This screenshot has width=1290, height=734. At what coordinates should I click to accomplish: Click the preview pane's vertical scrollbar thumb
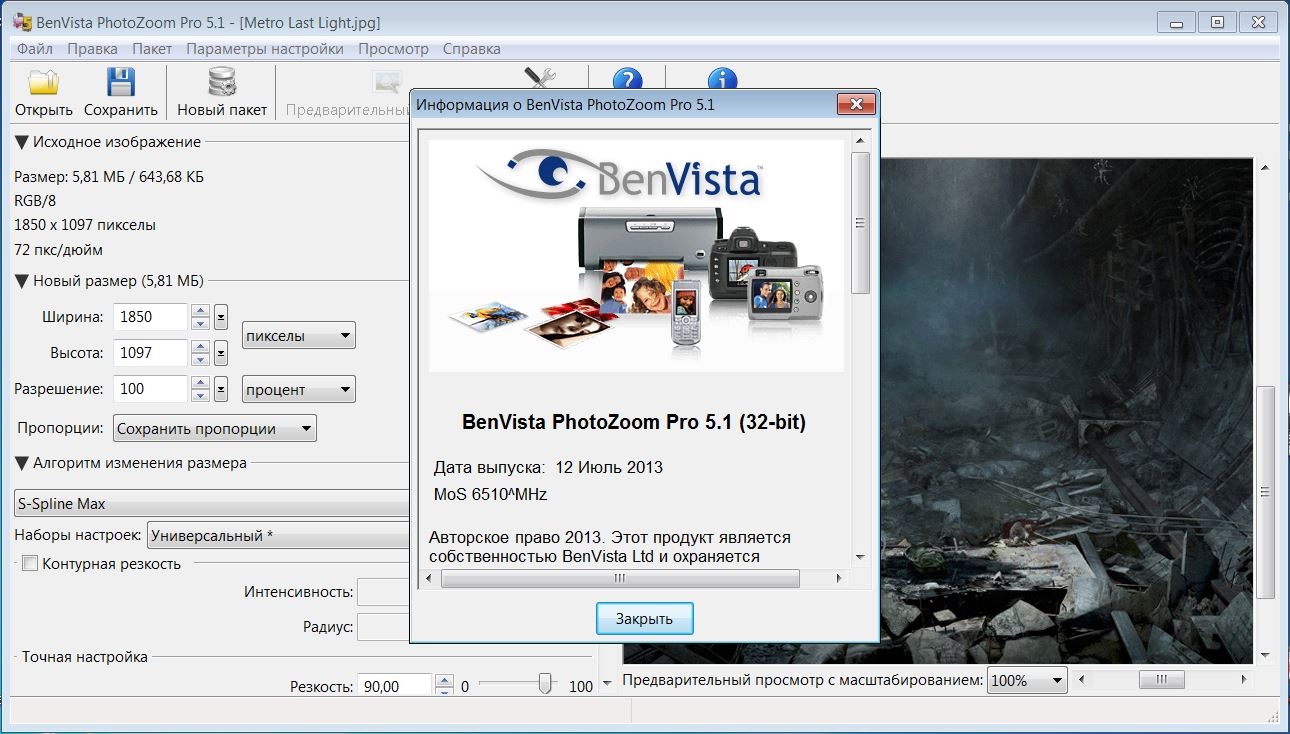pyautogui.click(x=1265, y=491)
